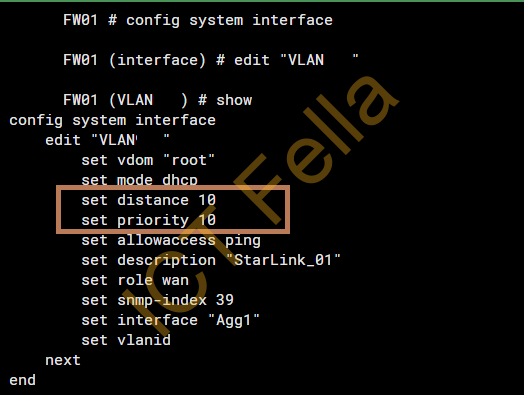The width and height of the screenshot is (524, 395).
Task: Click the 'show' command text
Action: 234,100
